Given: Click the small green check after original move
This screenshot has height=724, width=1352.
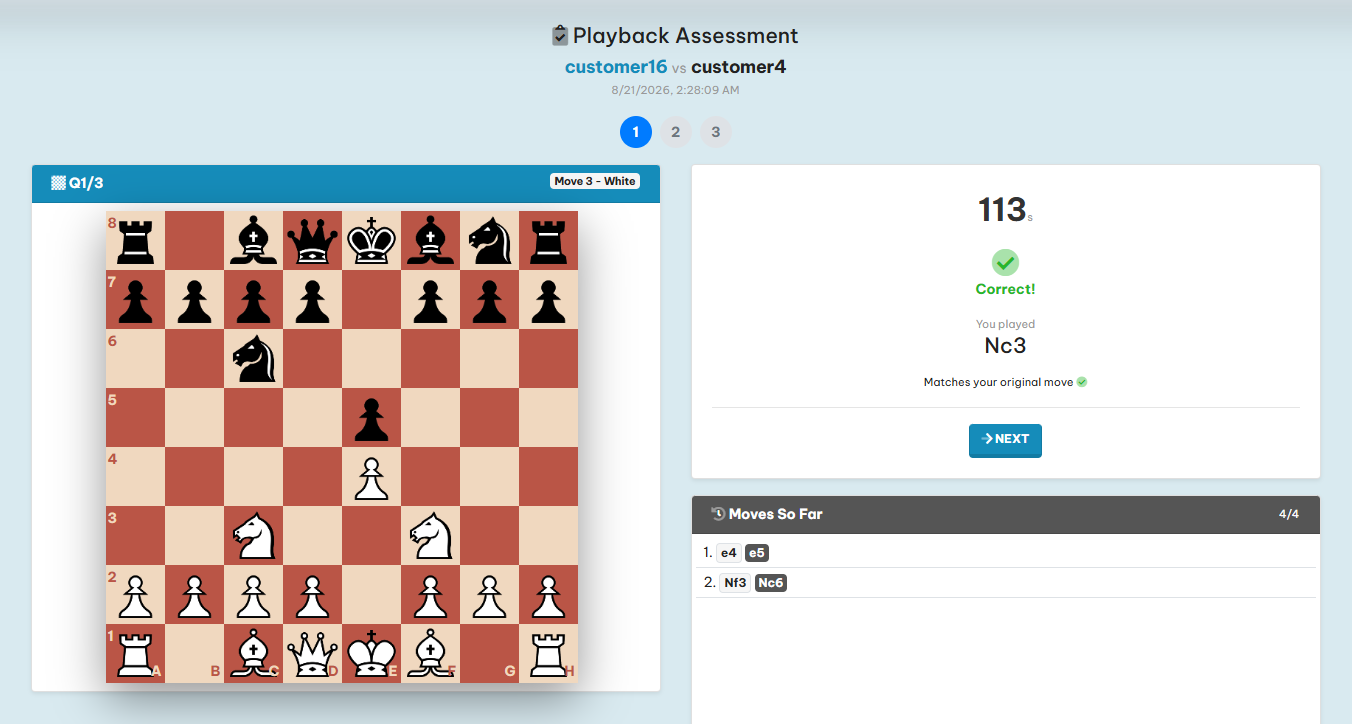Looking at the screenshot, I should tap(1082, 382).
